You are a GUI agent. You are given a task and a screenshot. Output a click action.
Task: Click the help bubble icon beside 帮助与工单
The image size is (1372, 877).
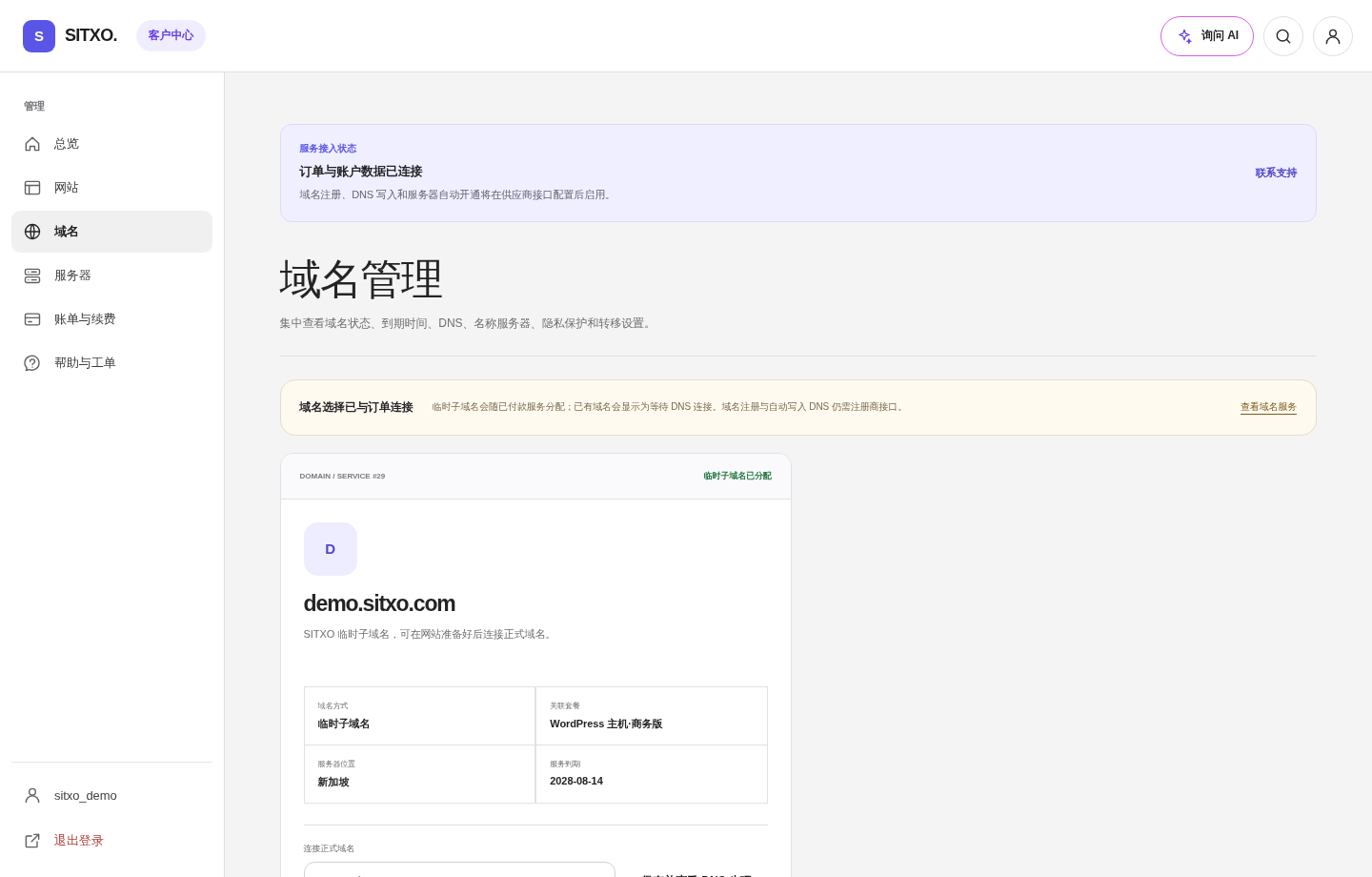(32, 363)
